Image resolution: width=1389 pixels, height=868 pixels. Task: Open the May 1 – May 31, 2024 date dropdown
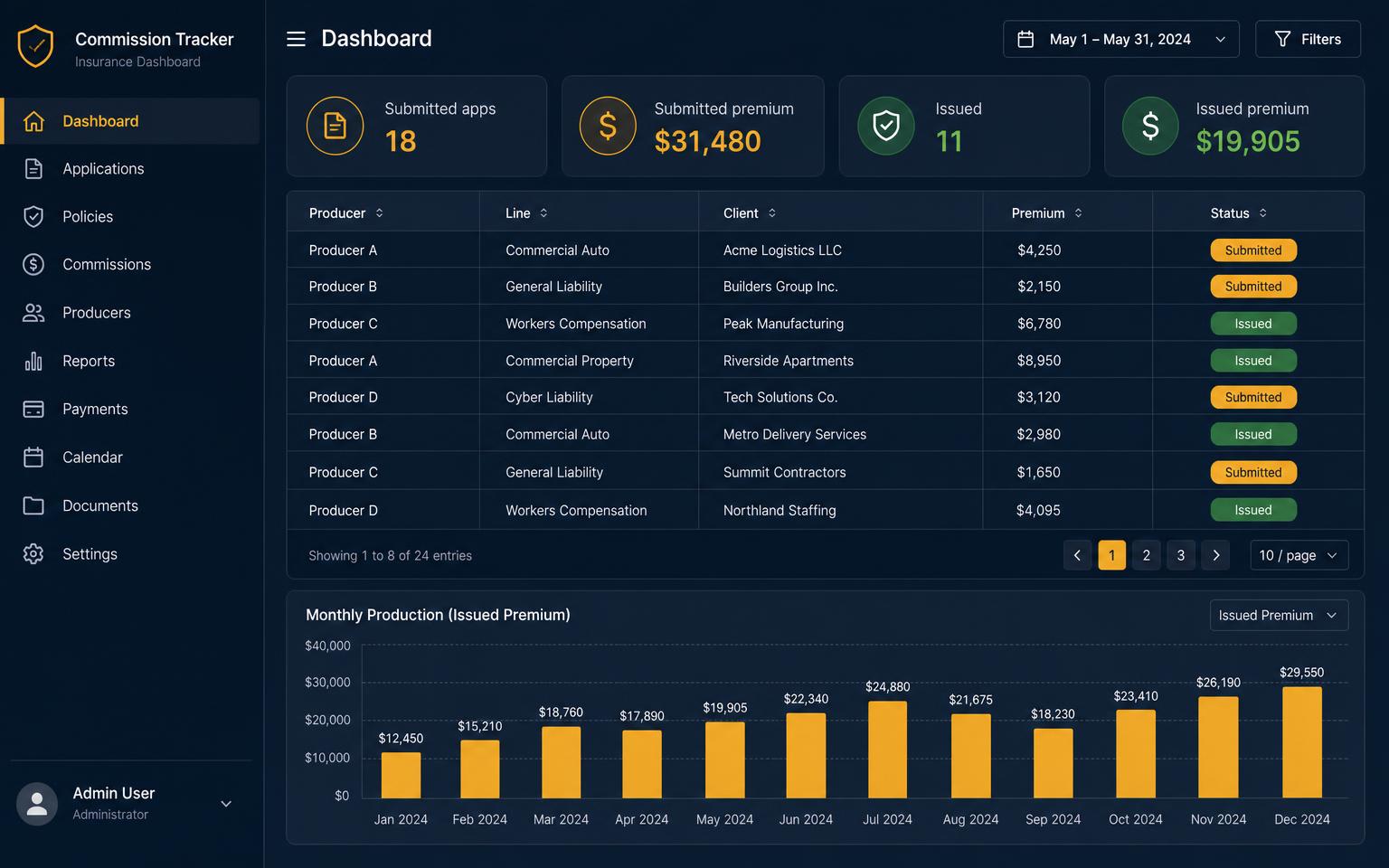click(x=1120, y=39)
